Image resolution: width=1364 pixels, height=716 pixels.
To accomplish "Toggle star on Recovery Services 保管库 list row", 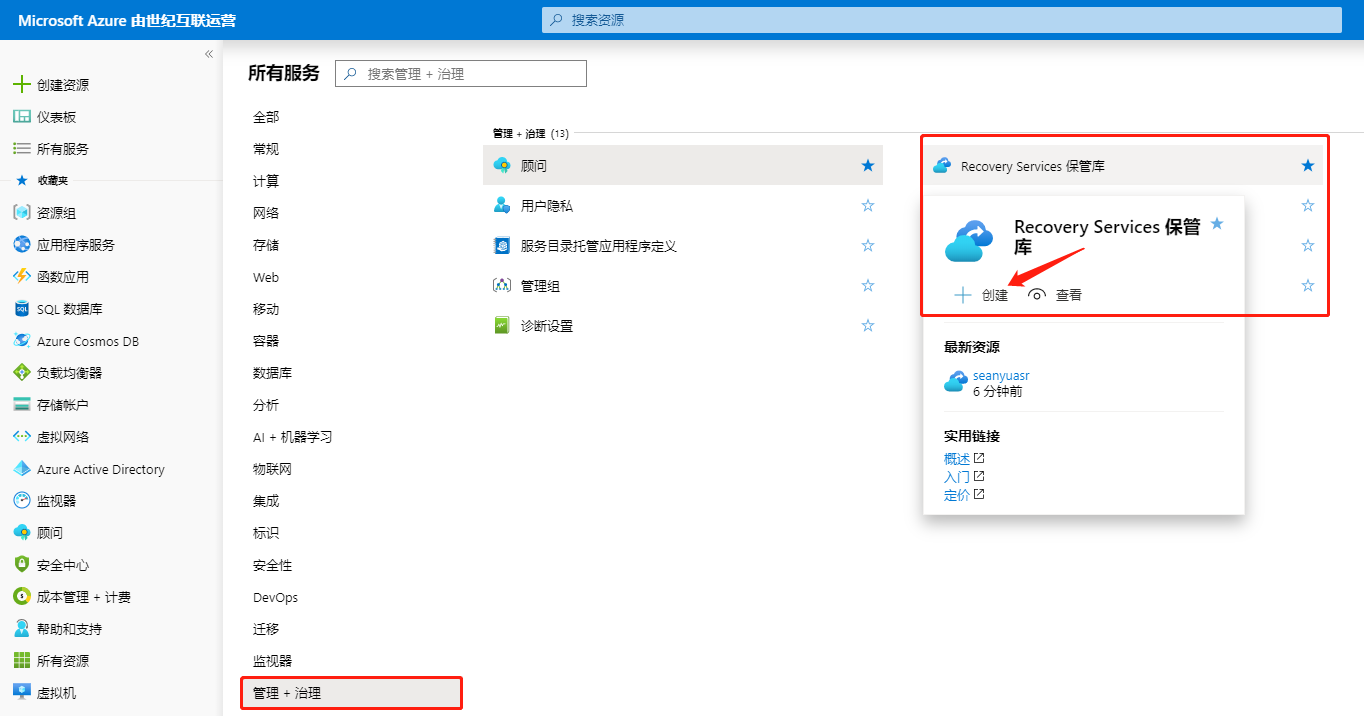I will click(x=1308, y=165).
